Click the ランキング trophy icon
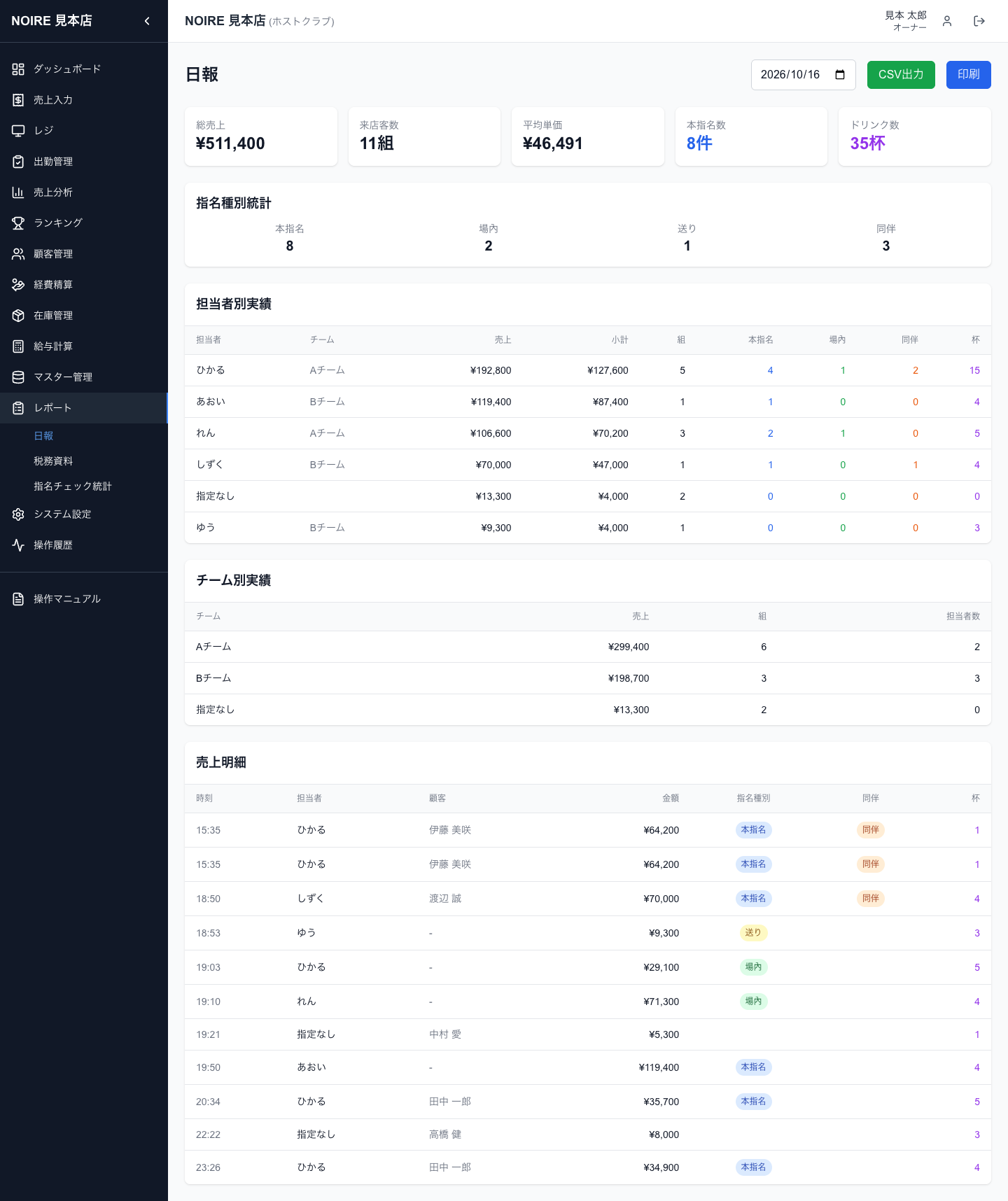Viewport: 1008px width, 1201px height. [x=18, y=223]
